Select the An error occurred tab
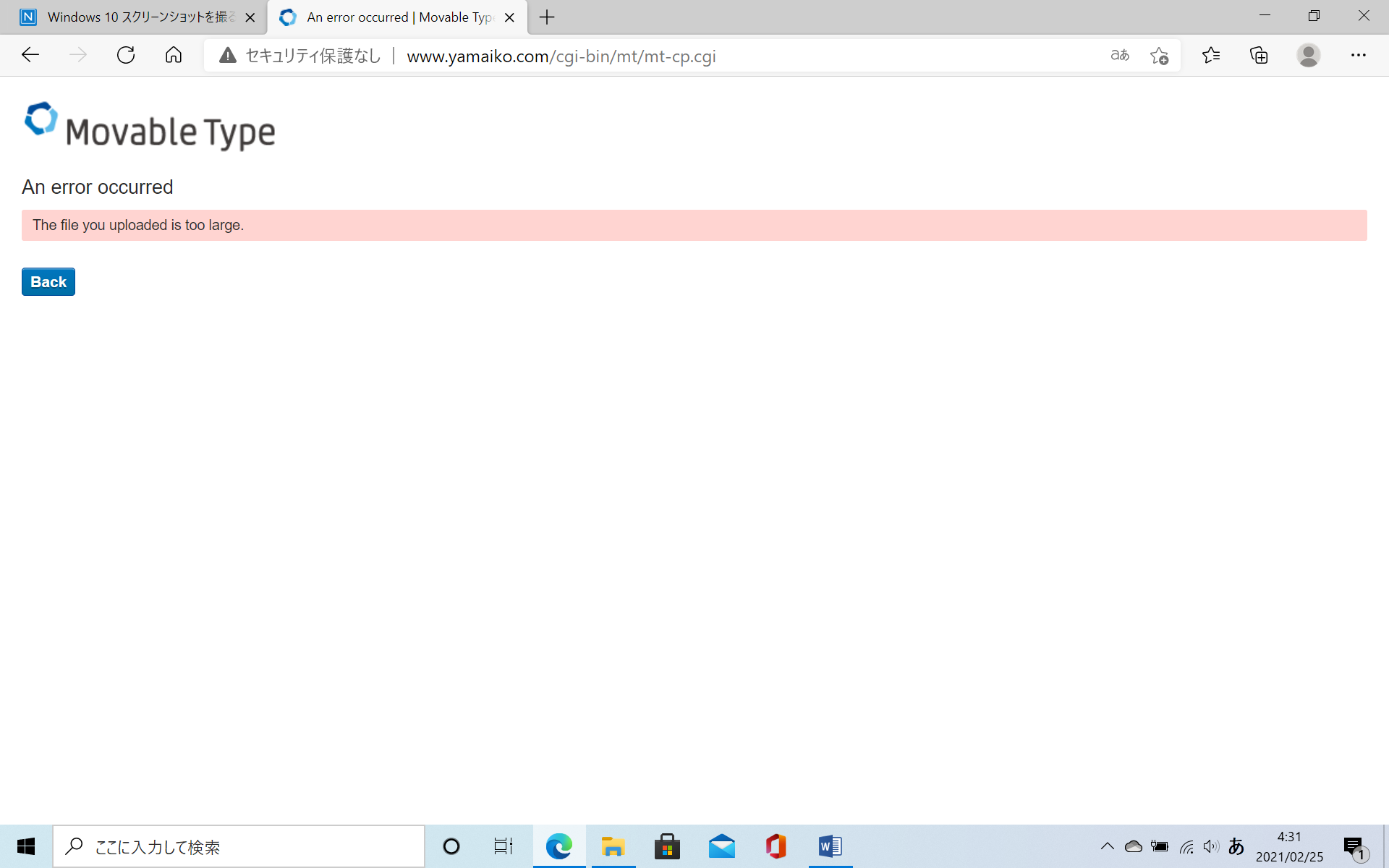Image resolution: width=1389 pixels, height=868 pixels. click(x=398, y=17)
